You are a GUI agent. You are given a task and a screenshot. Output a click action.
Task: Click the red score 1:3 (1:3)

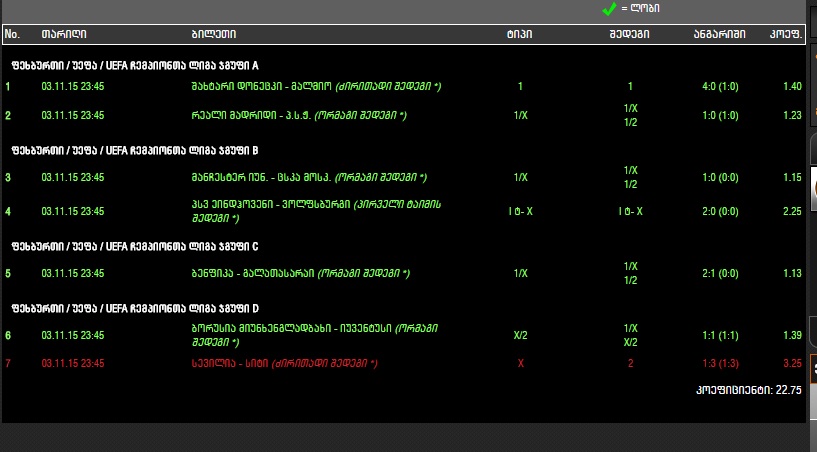(x=720, y=363)
